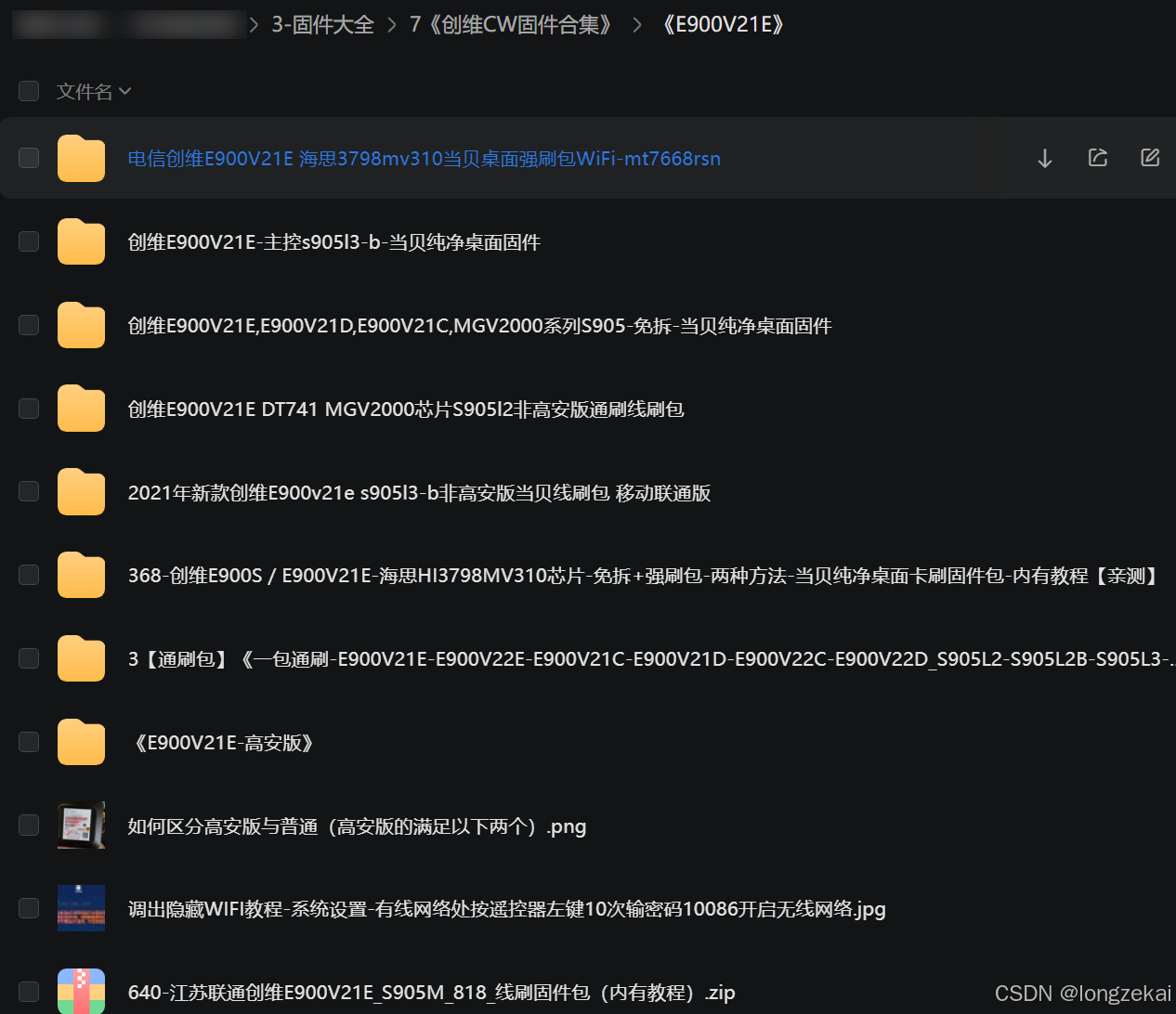Share the 电信创维E900V21E folder
Screen dimensions: 1176x1014
click(1098, 158)
